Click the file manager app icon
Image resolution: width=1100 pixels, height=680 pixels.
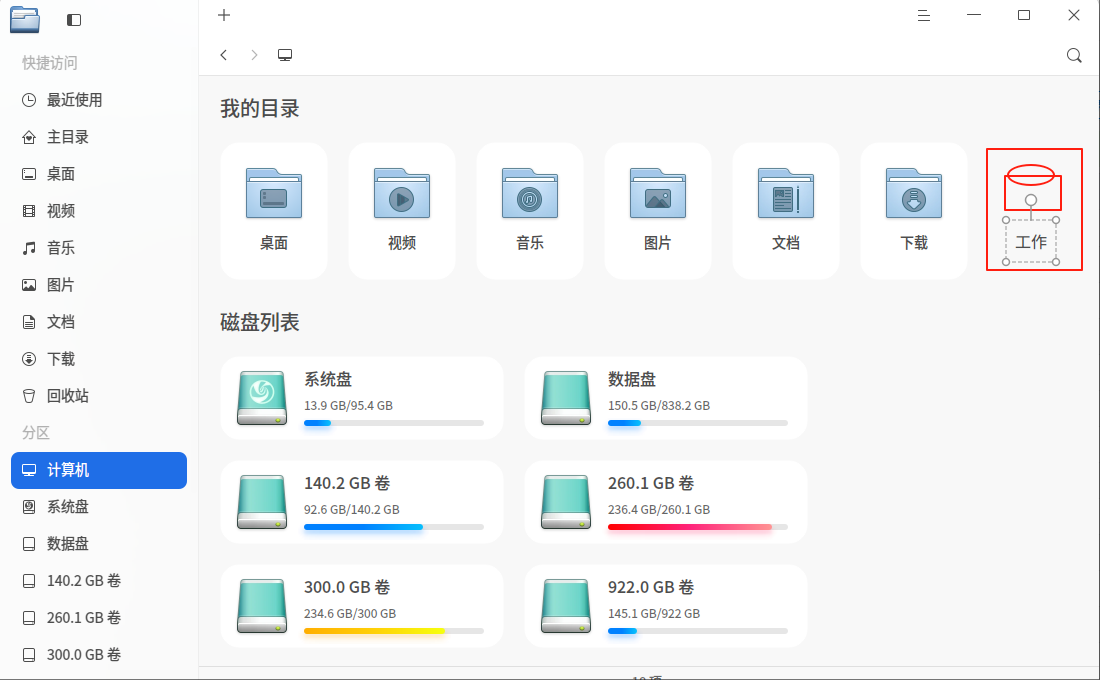pyautogui.click(x=25, y=20)
